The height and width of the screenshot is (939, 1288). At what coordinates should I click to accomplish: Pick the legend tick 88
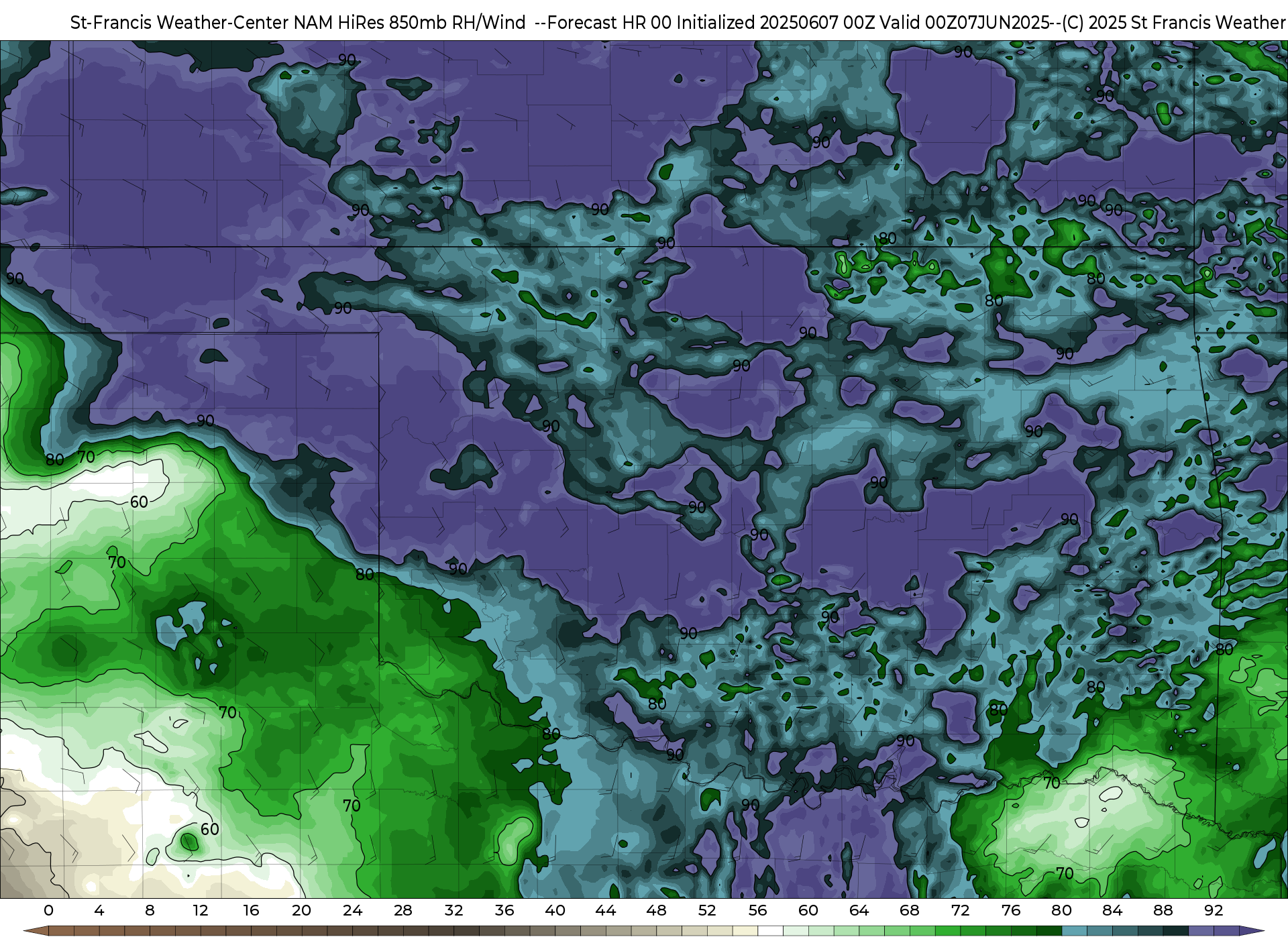pyautogui.click(x=1163, y=910)
